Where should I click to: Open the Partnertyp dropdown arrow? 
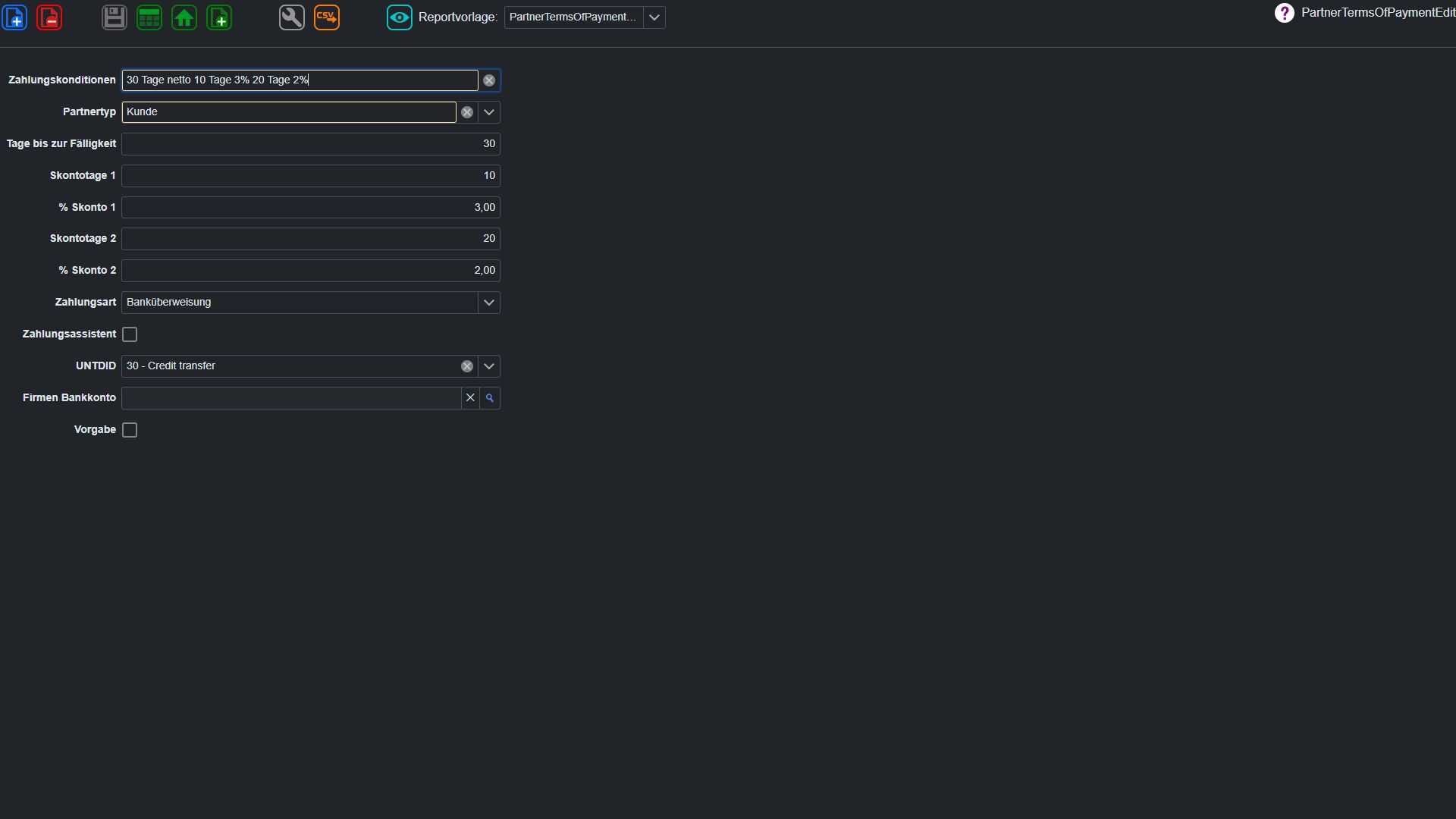489,112
